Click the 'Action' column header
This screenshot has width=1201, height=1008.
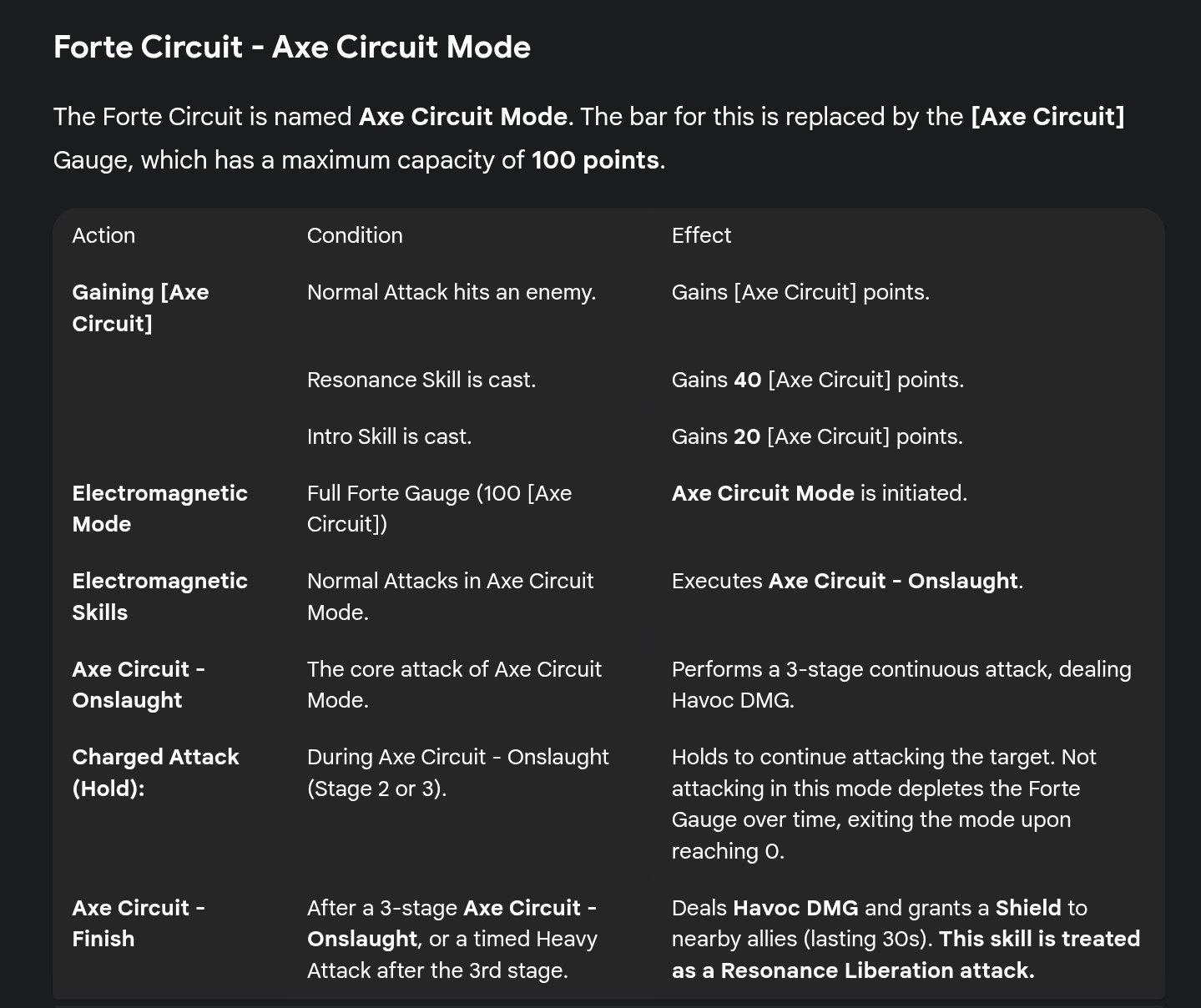coord(103,235)
